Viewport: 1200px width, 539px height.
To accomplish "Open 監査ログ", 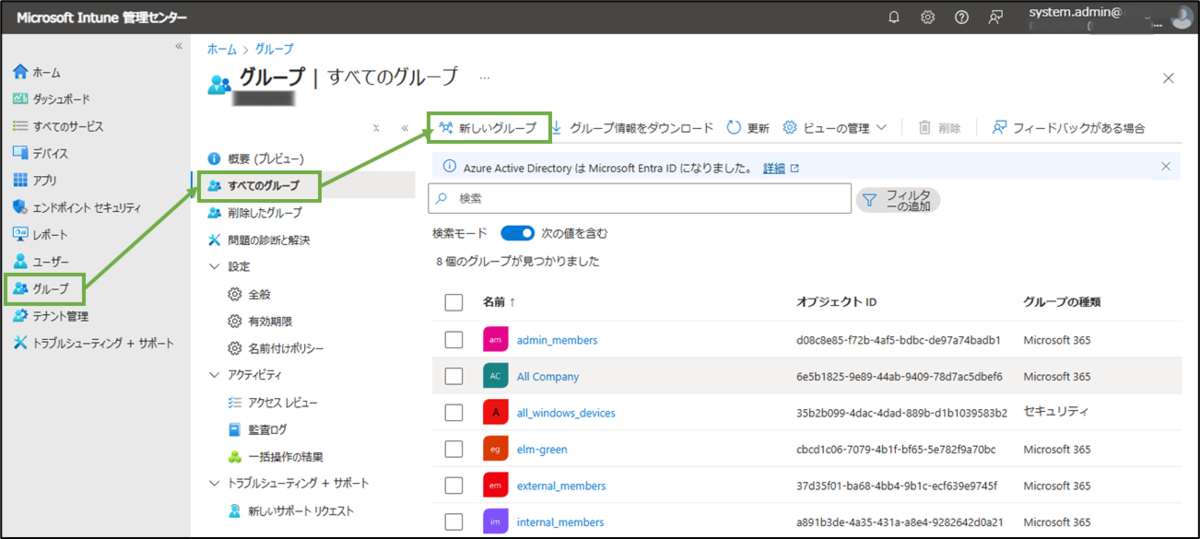I will point(257,429).
